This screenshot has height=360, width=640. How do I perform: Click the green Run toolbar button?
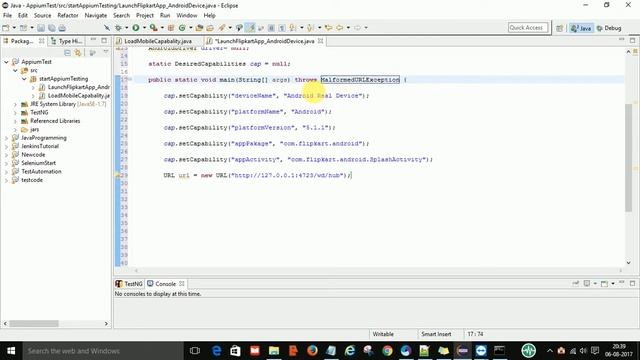[x=136, y=28]
